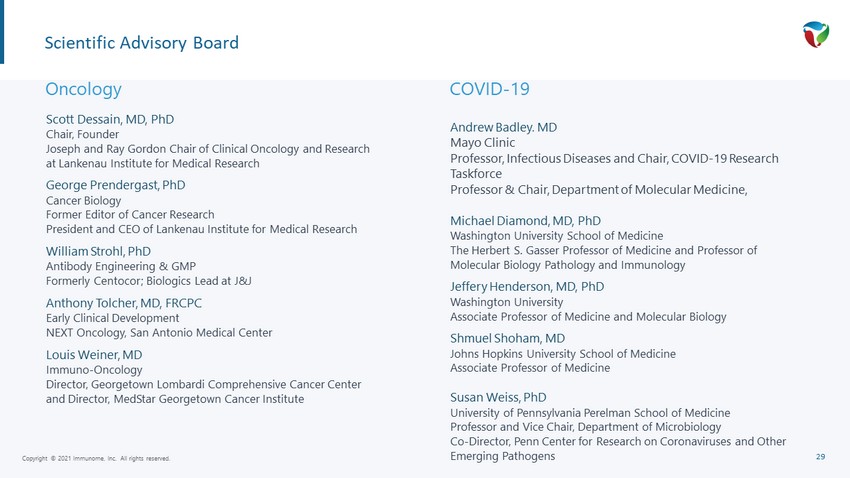
Task: Click the page number 29
Action: [820, 457]
